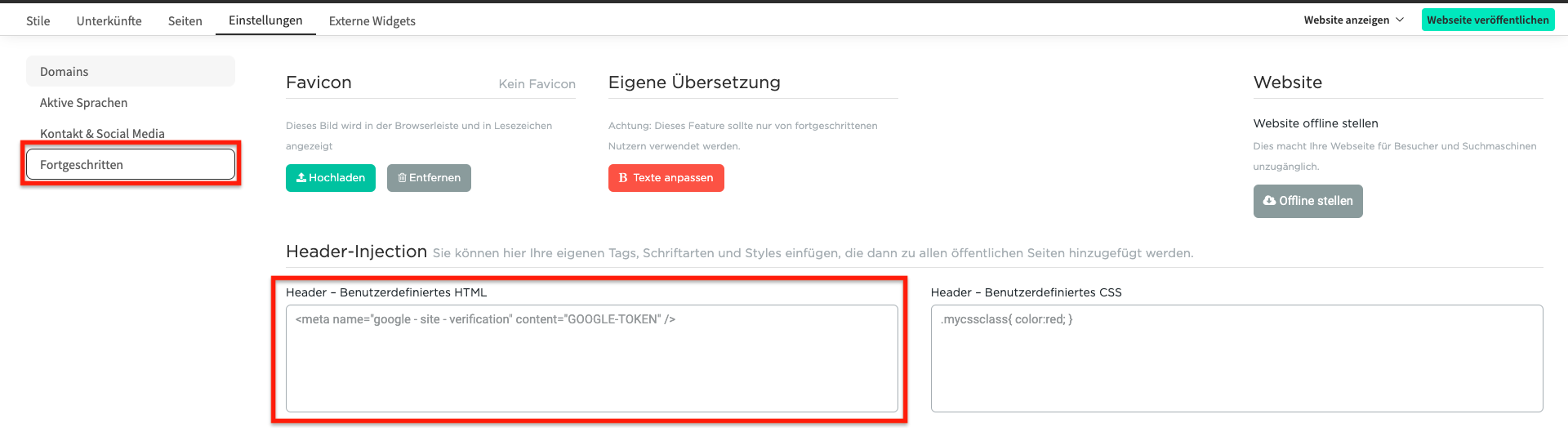Open the Website anzeigen menu
The height and width of the screenshot is (432, 1568).
pyautogui.click(x=1353, y=20)
